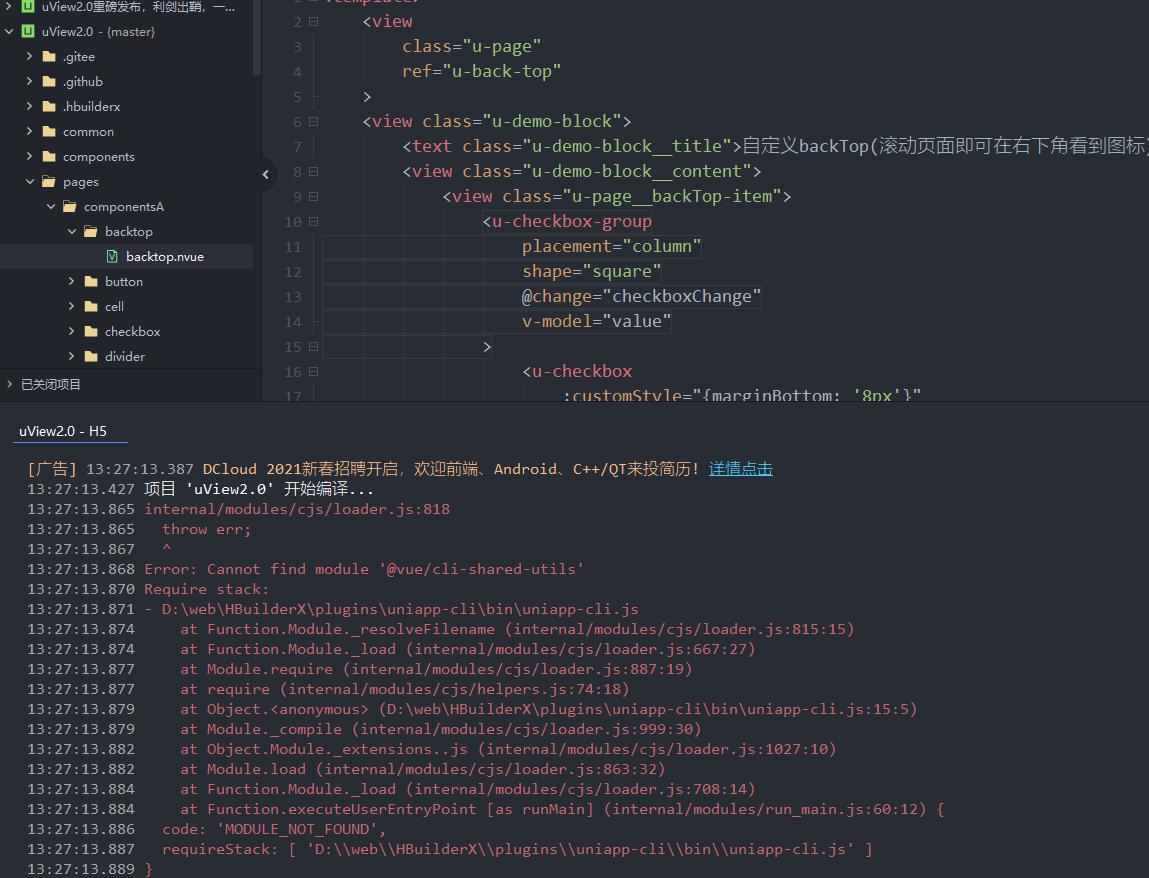Click the .gitee folder icon
The height and width of the screenshot is (878, 1149).
tap(49, 57)
